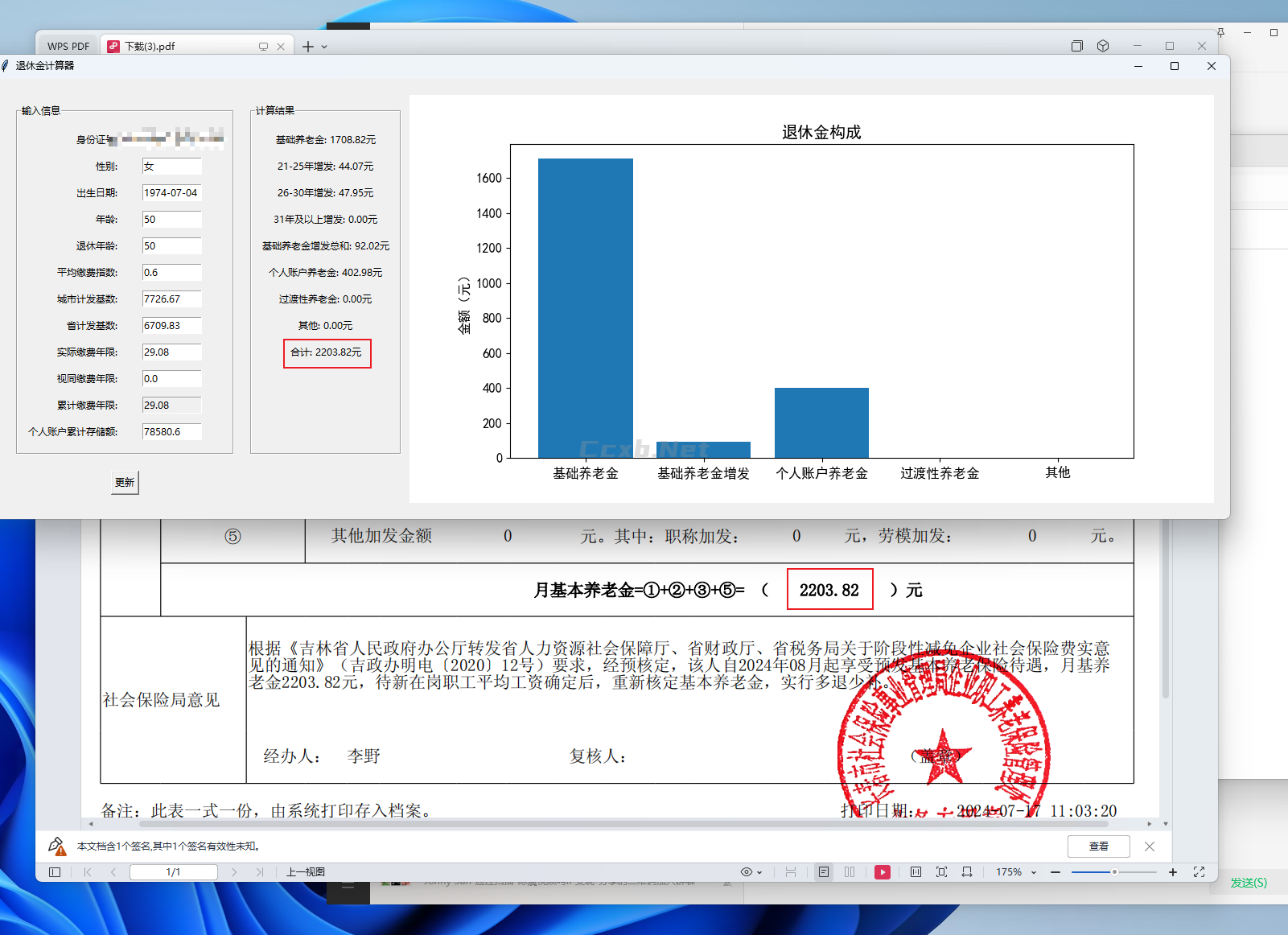Select the 退休年龄 input field
1288x935 pixels.
click(x=172, y=246)
